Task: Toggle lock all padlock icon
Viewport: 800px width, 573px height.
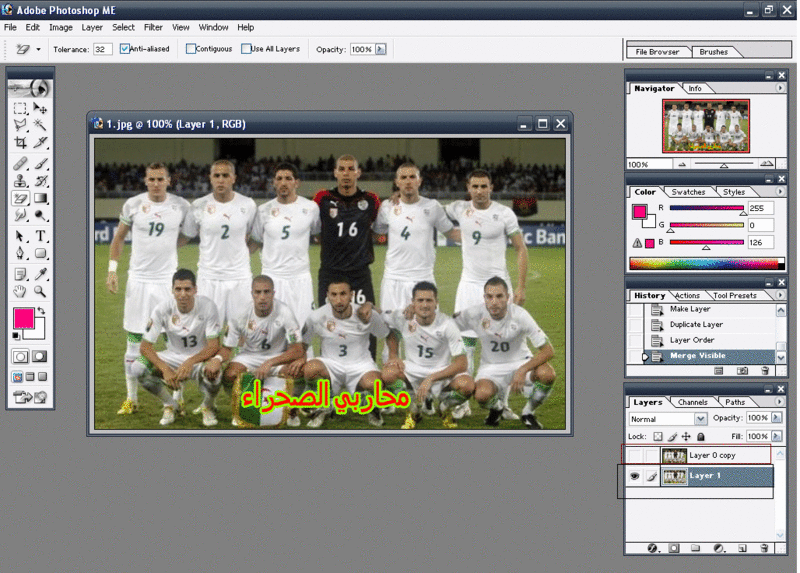Action: [x=701, y=437]
